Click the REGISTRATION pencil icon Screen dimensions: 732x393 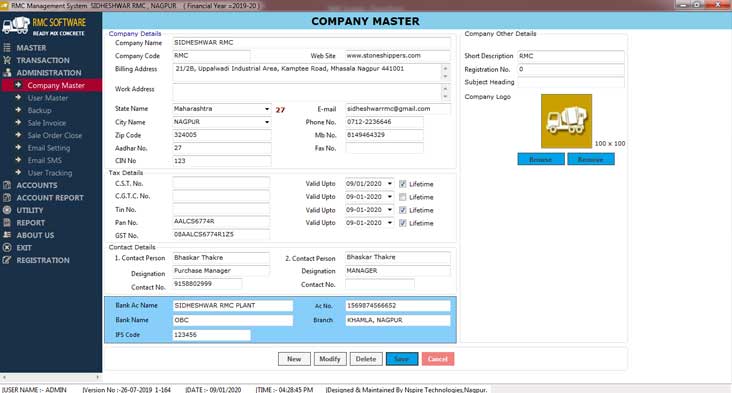coord(7,260)
